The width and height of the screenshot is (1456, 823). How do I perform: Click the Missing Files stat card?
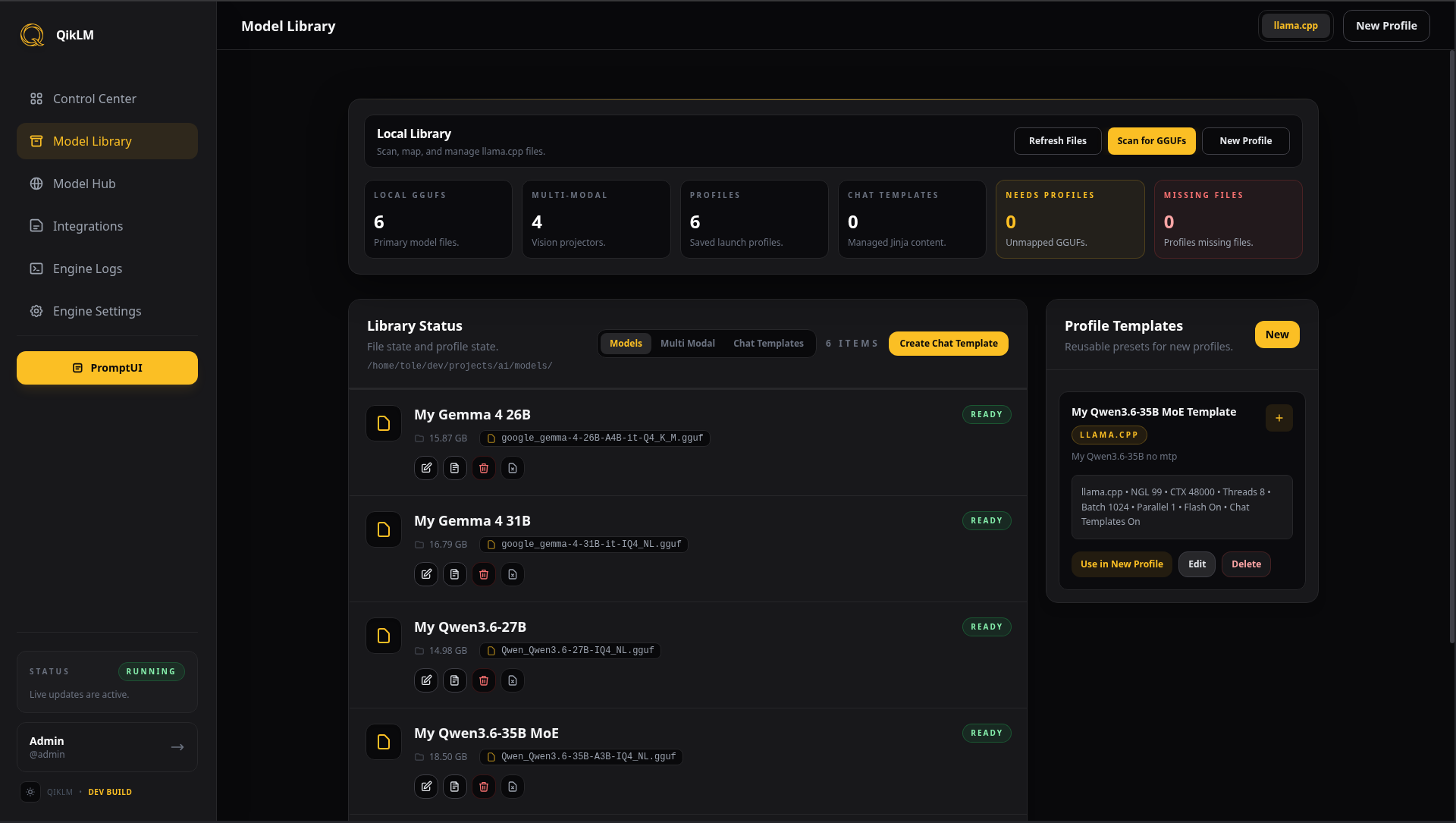(x=1228, y=219)
